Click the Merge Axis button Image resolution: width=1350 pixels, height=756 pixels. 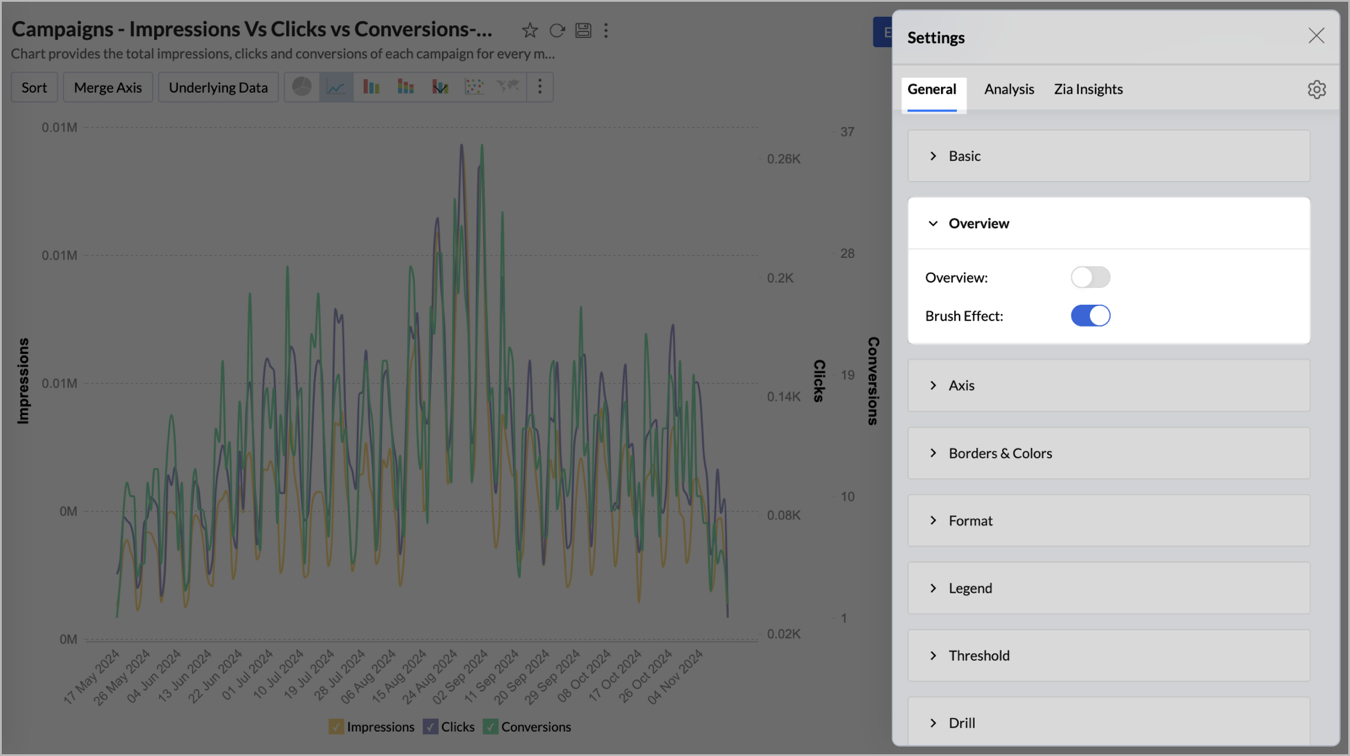tap(108, 87)
